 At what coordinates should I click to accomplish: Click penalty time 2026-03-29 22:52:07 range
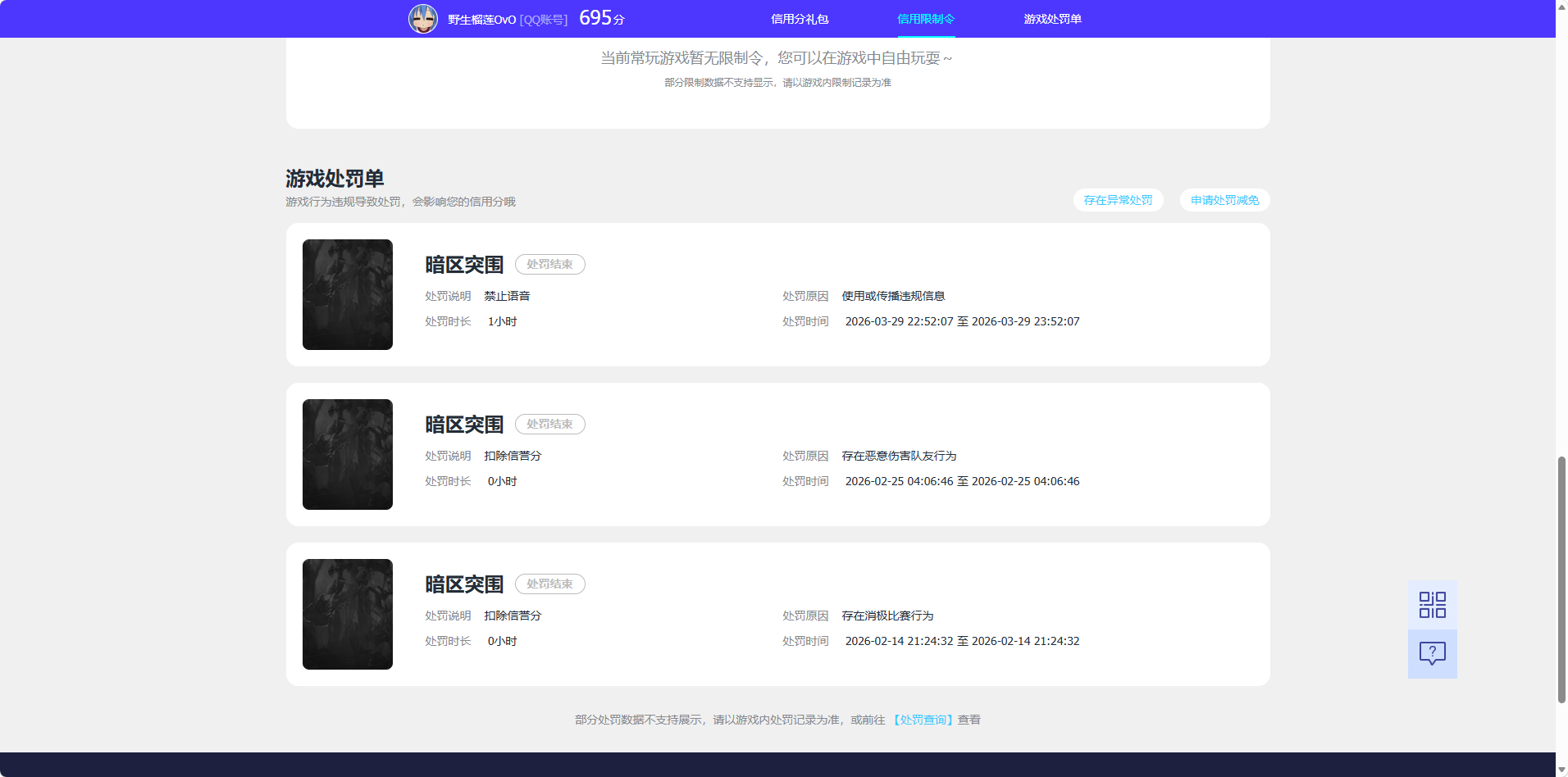(962, 321)
